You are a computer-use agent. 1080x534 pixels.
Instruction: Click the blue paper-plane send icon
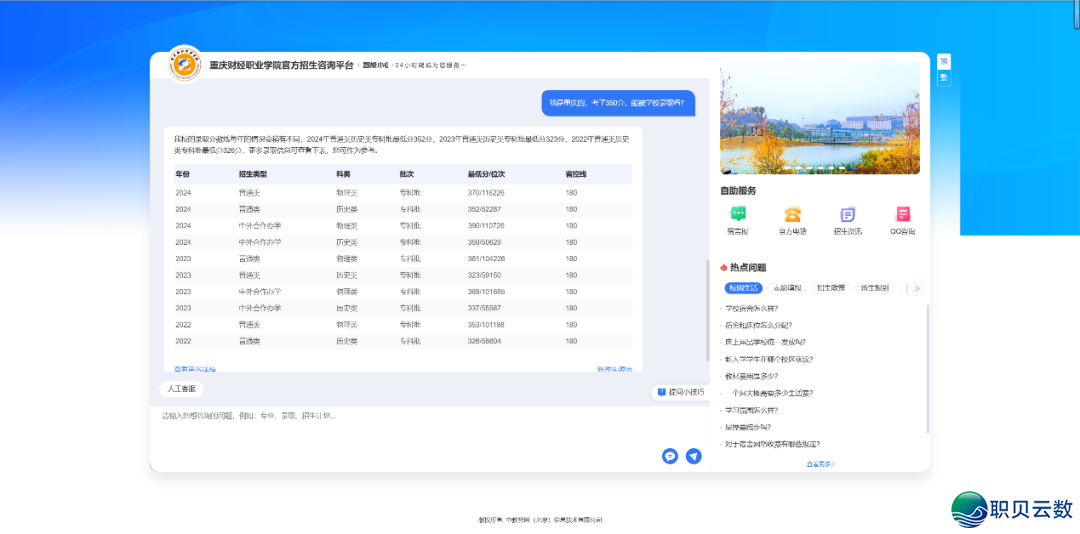point(693,456)
